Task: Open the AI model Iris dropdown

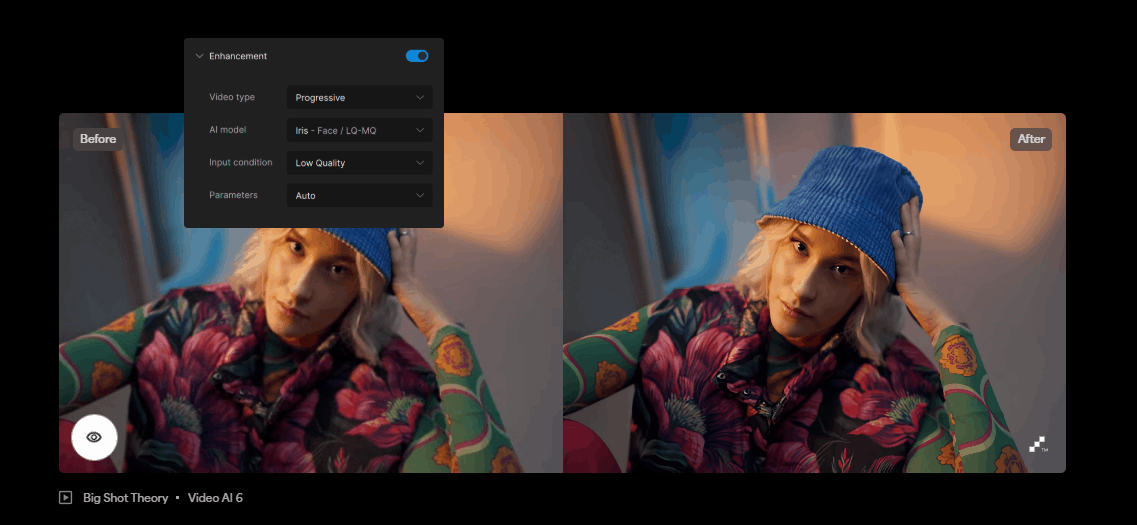Action: coord(360,131)
